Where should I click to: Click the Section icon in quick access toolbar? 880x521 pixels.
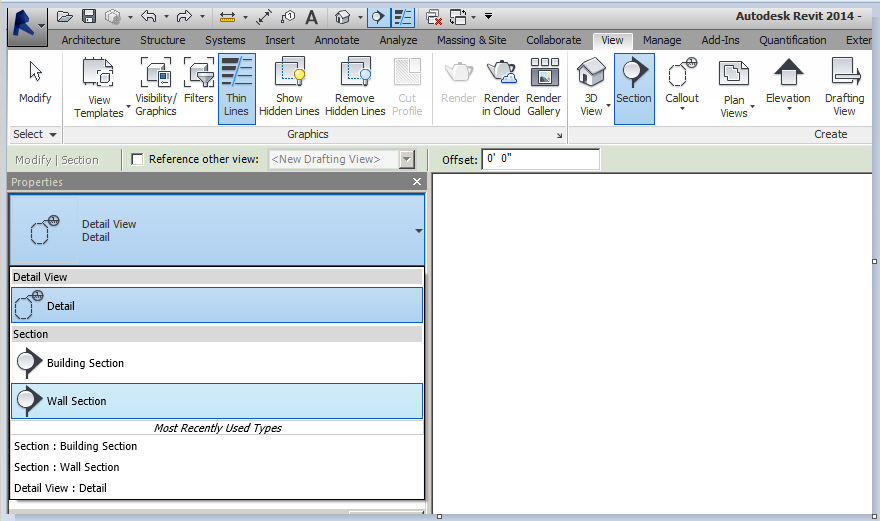(378, 17)
